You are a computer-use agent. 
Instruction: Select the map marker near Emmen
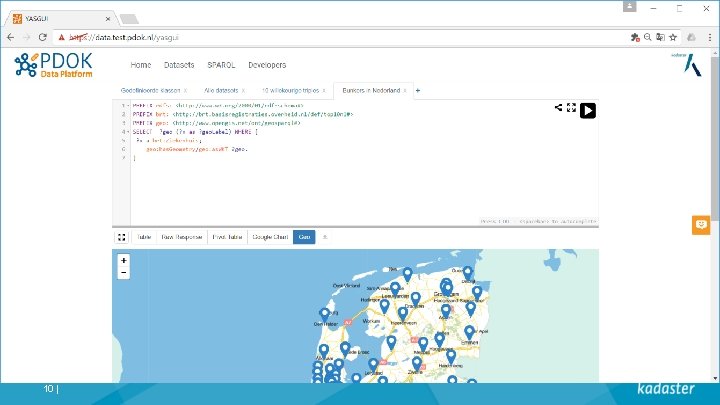pos(469,332)
